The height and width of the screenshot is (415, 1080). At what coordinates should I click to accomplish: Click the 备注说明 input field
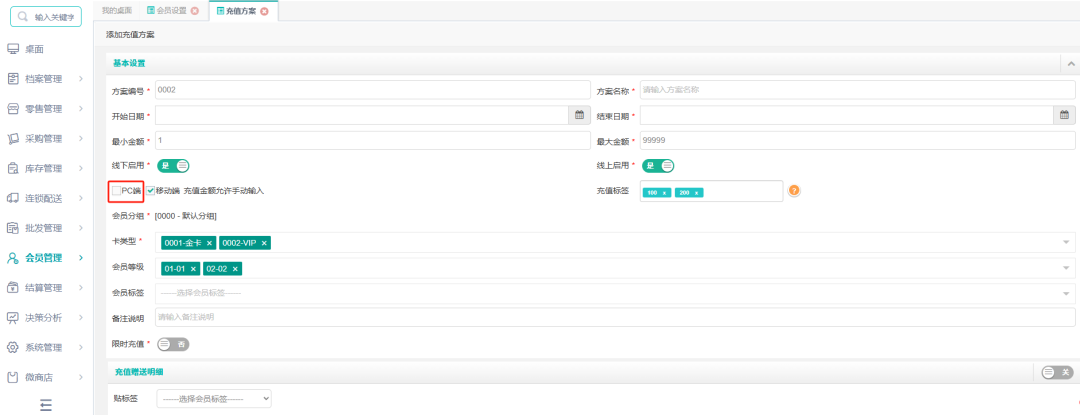(x=615, y=317)
